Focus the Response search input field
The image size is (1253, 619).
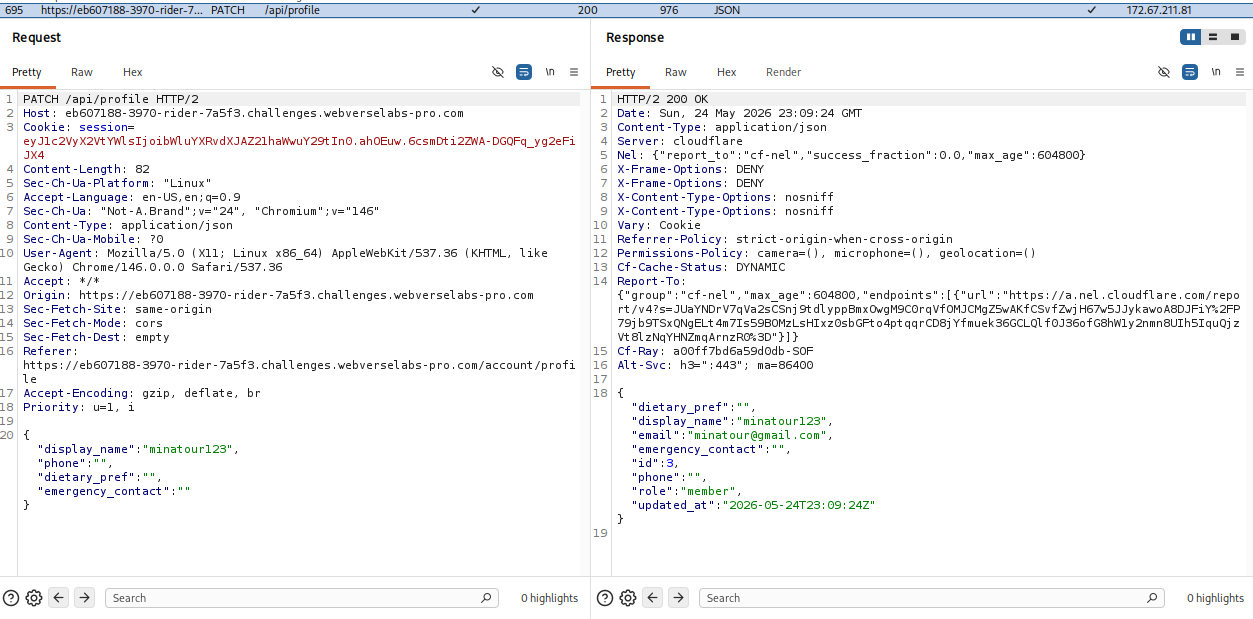[931, 598]
